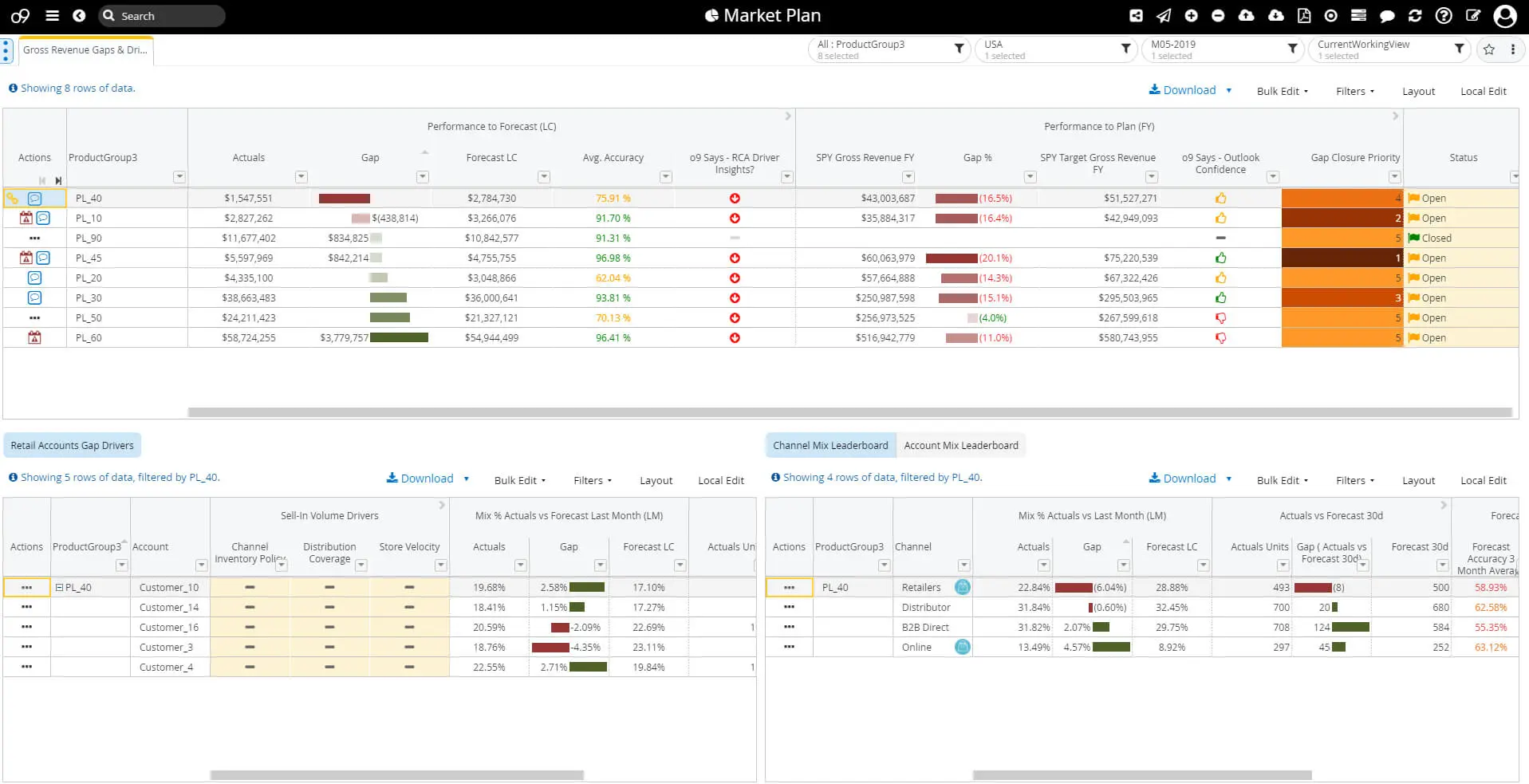The height and width of the screenshot is (784, 1529).
Task: Switch to Channel Mix Leaderboard tab
Action: coord(830,445)
